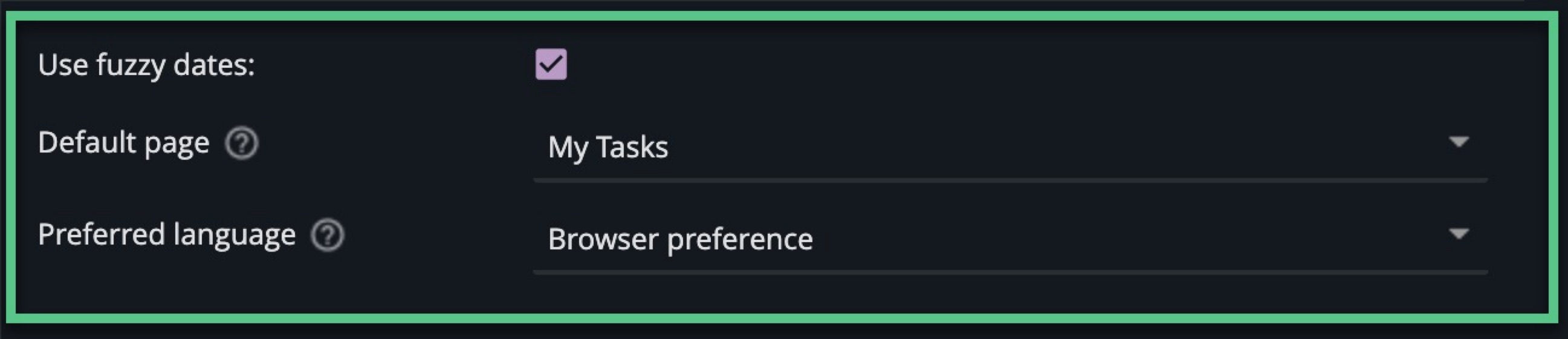The height and width of the screenshot is (339, 1568).
Task: Click the Use fuzzy dates label
Action: [146, 65]
